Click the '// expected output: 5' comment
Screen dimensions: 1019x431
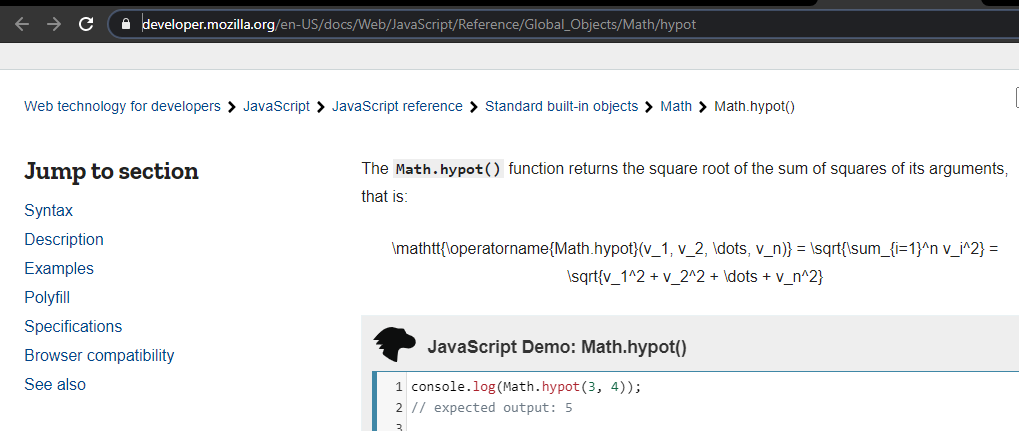(x=491, y=408)
